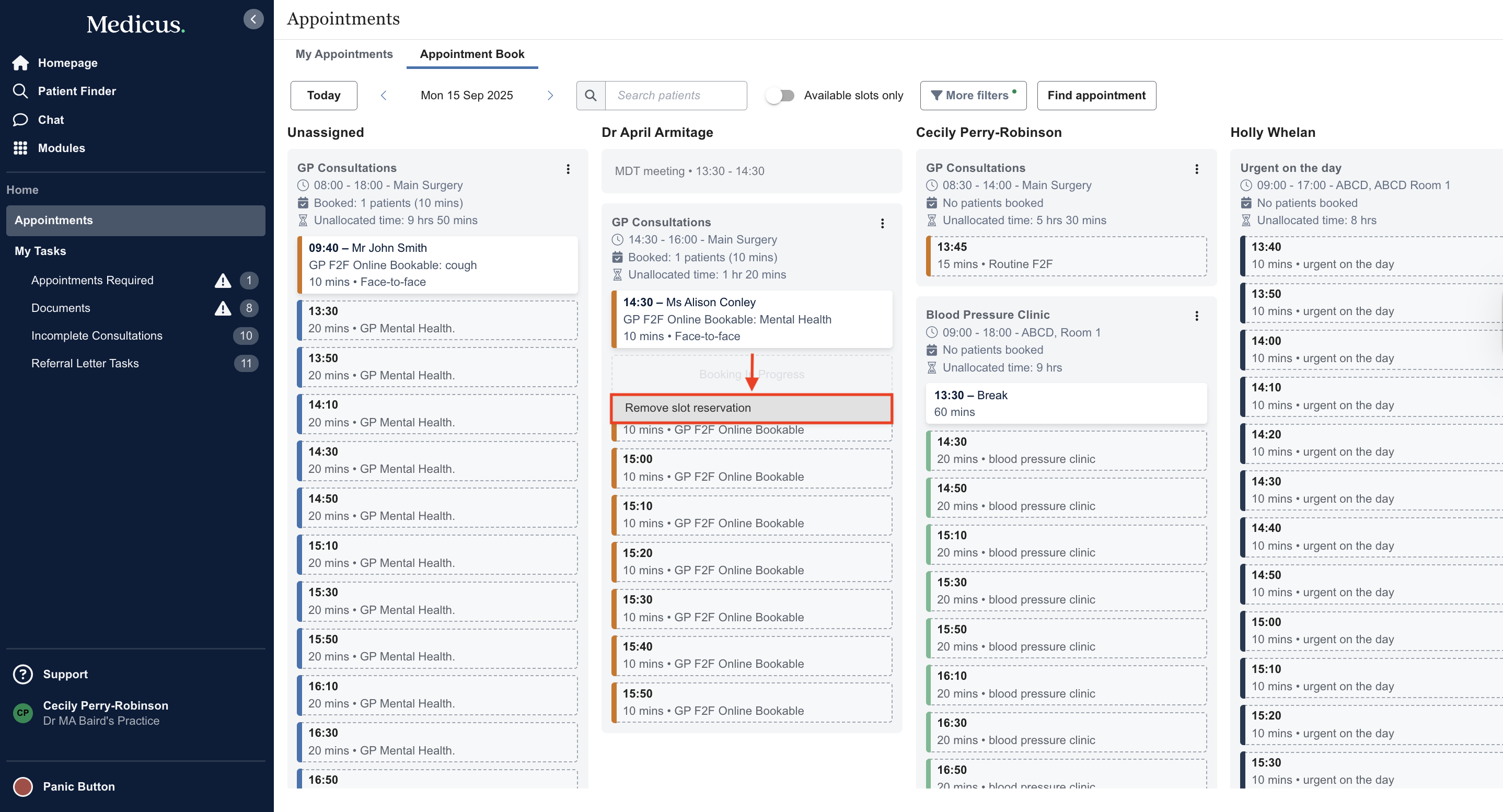Select Holly Whelan 15:00 urgent slot

click(1371, 631)
